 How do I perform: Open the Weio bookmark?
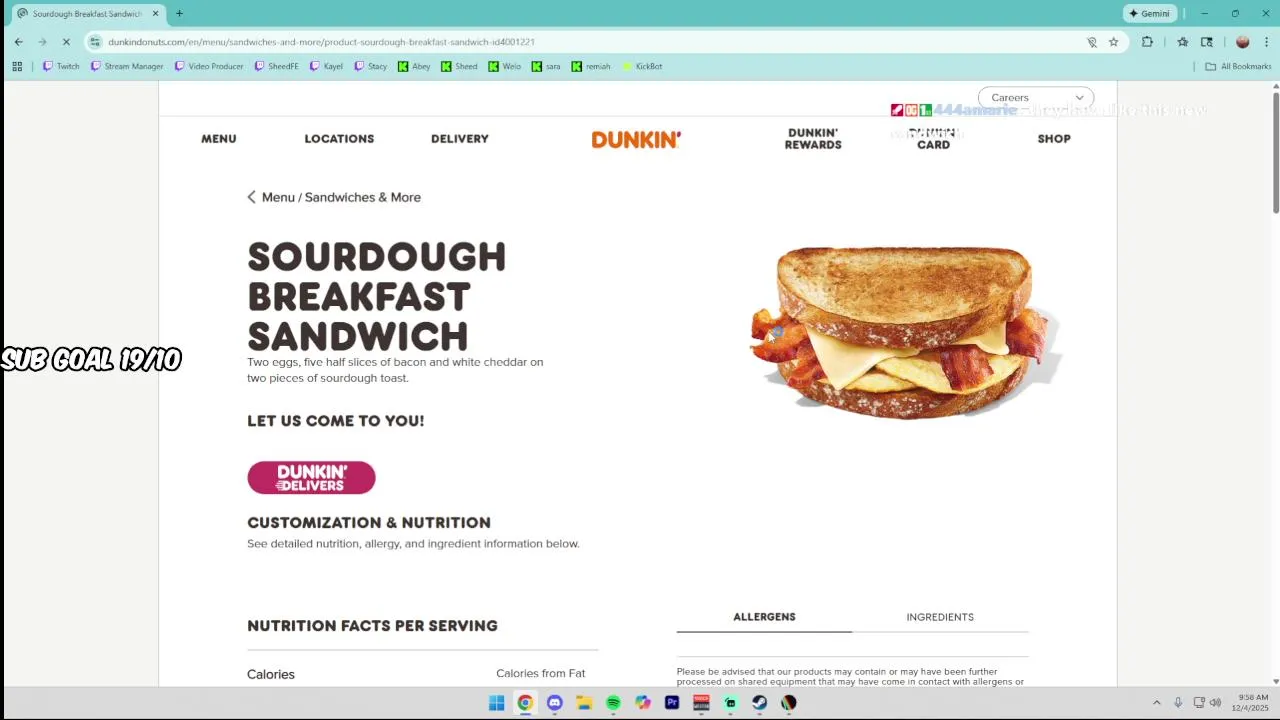click(x=505, y=66)
